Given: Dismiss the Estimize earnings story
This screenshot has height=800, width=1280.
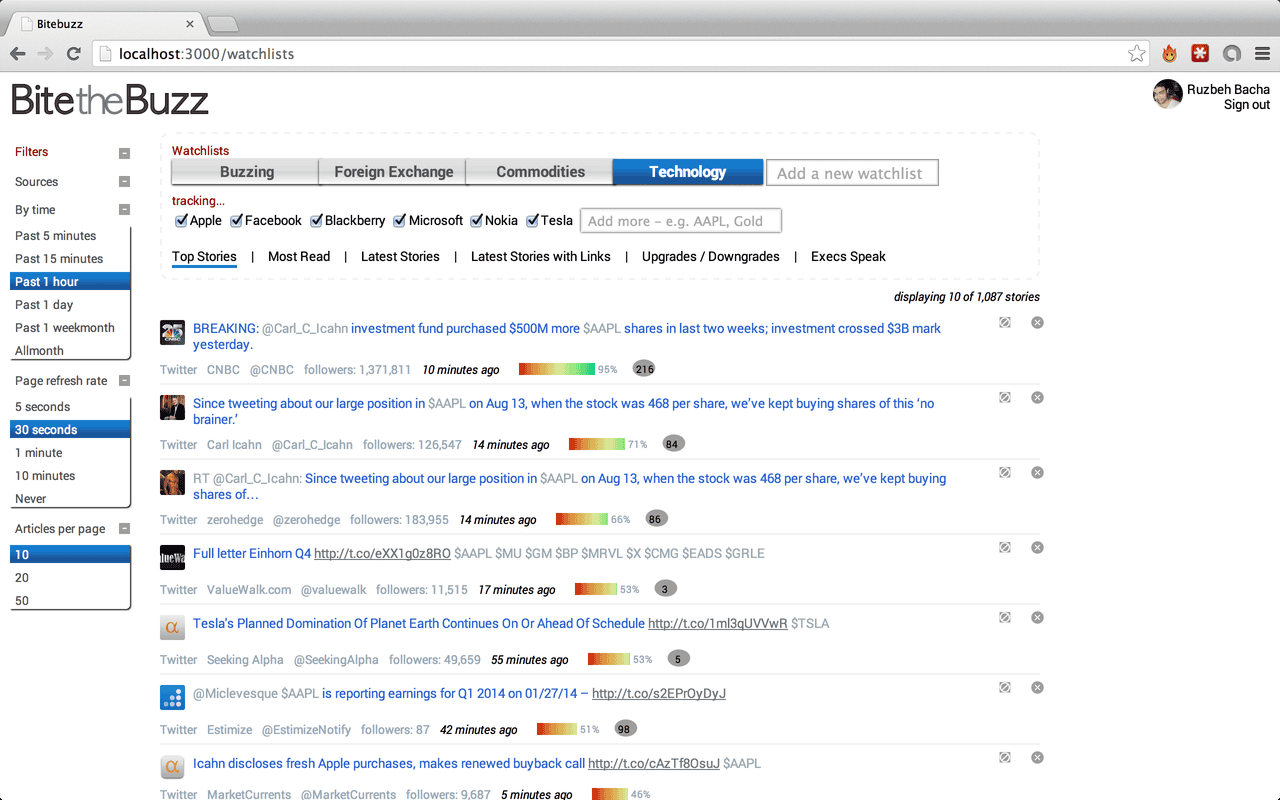Looking at the screenshot, I should pyautogui.click(x=1037, y=687).
